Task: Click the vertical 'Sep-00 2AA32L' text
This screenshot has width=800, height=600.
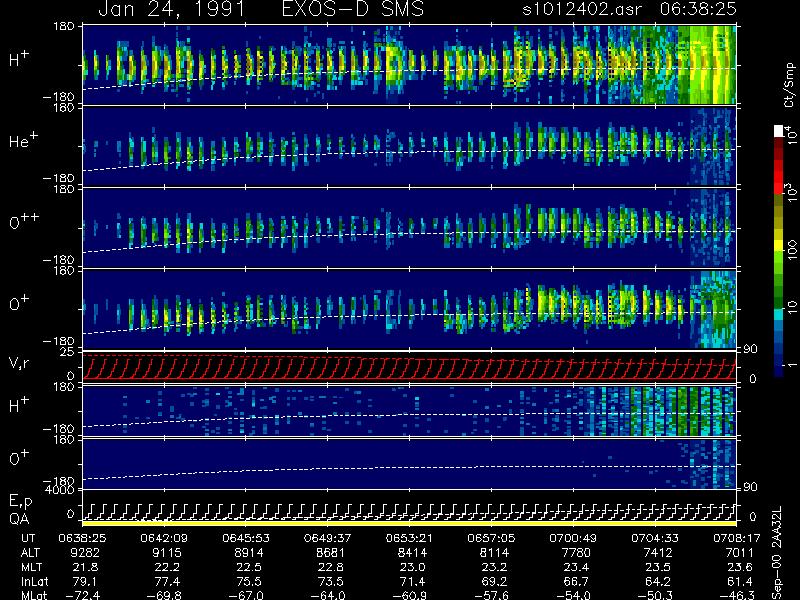Action: [x=777, y=553]
